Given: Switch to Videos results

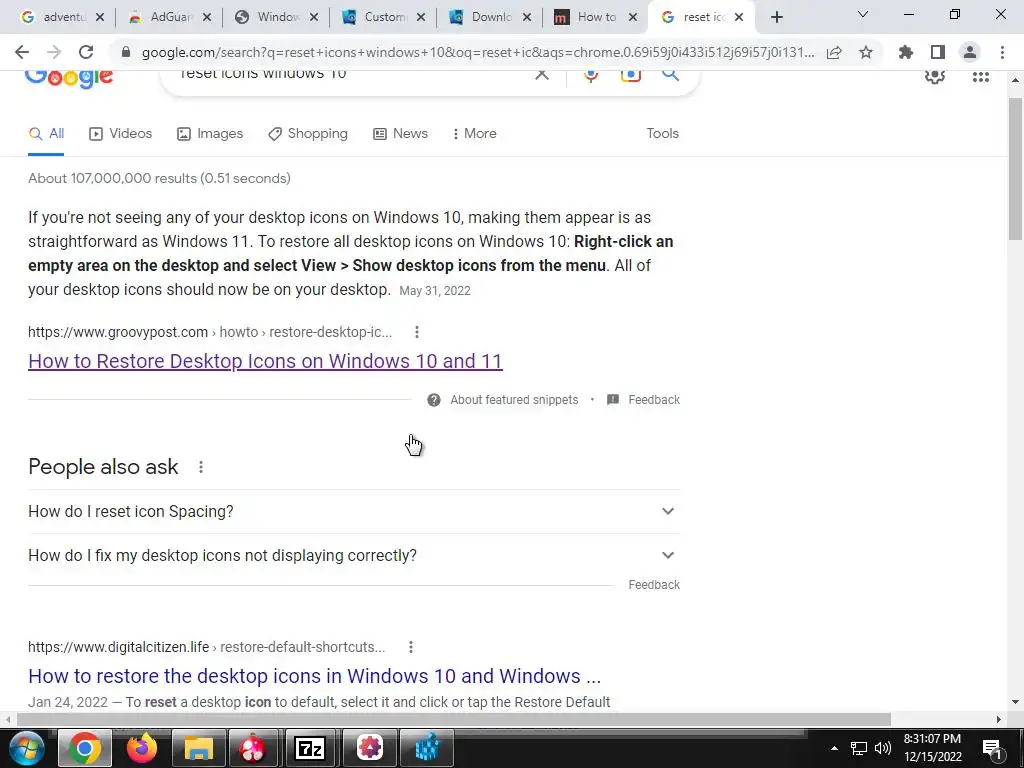Looking at the screenshot, I should click(x=120, y=133).
